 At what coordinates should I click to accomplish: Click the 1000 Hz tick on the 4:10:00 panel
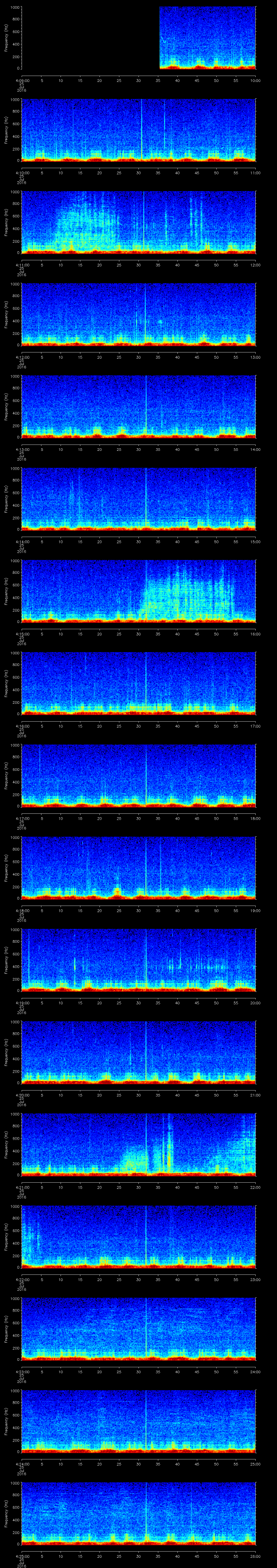(x=14, y=100)
